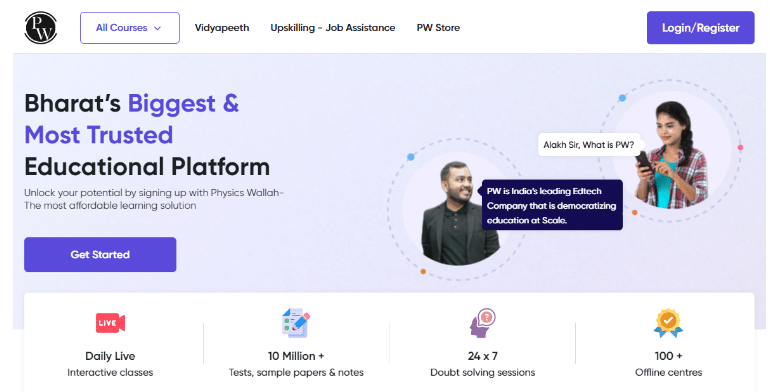Click the 'Educational Platform' heading line

click(x=147, y=167)
